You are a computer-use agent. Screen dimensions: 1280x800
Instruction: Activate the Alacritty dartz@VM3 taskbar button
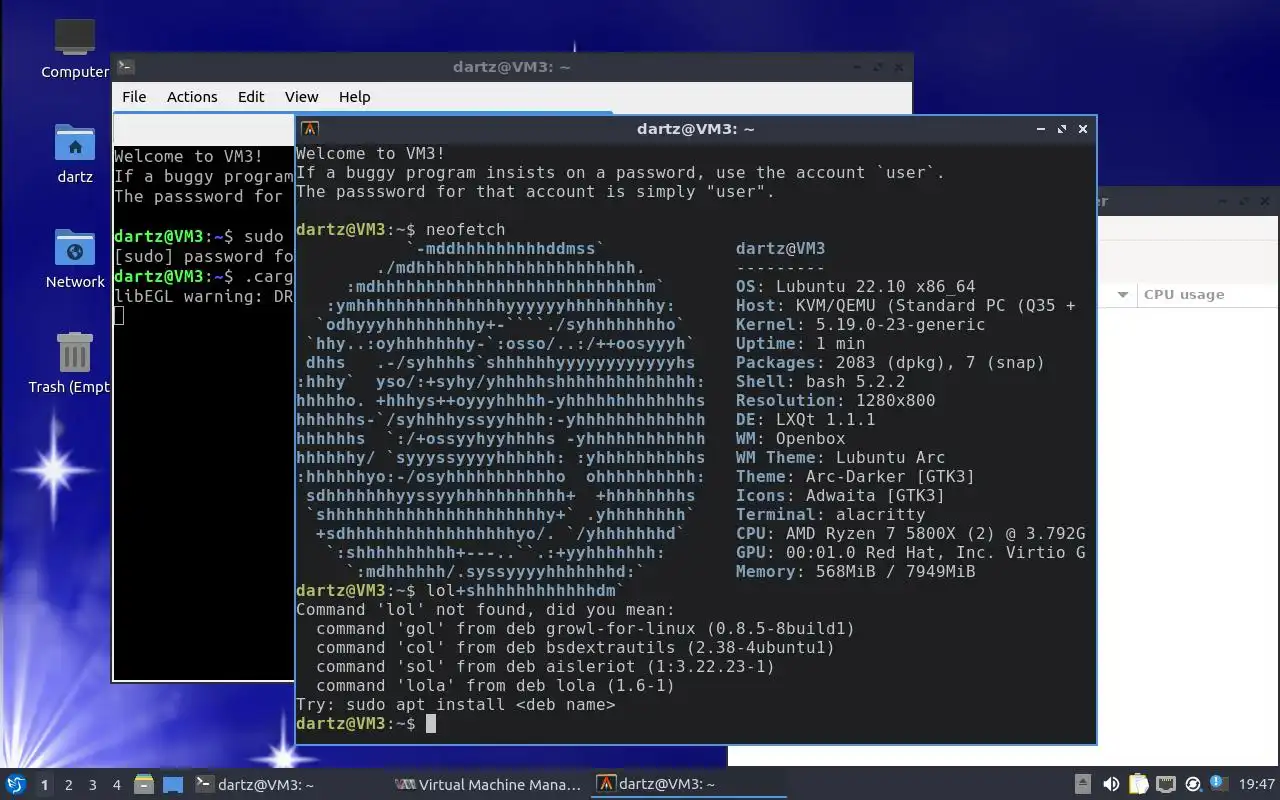click(x=690, y=785)
